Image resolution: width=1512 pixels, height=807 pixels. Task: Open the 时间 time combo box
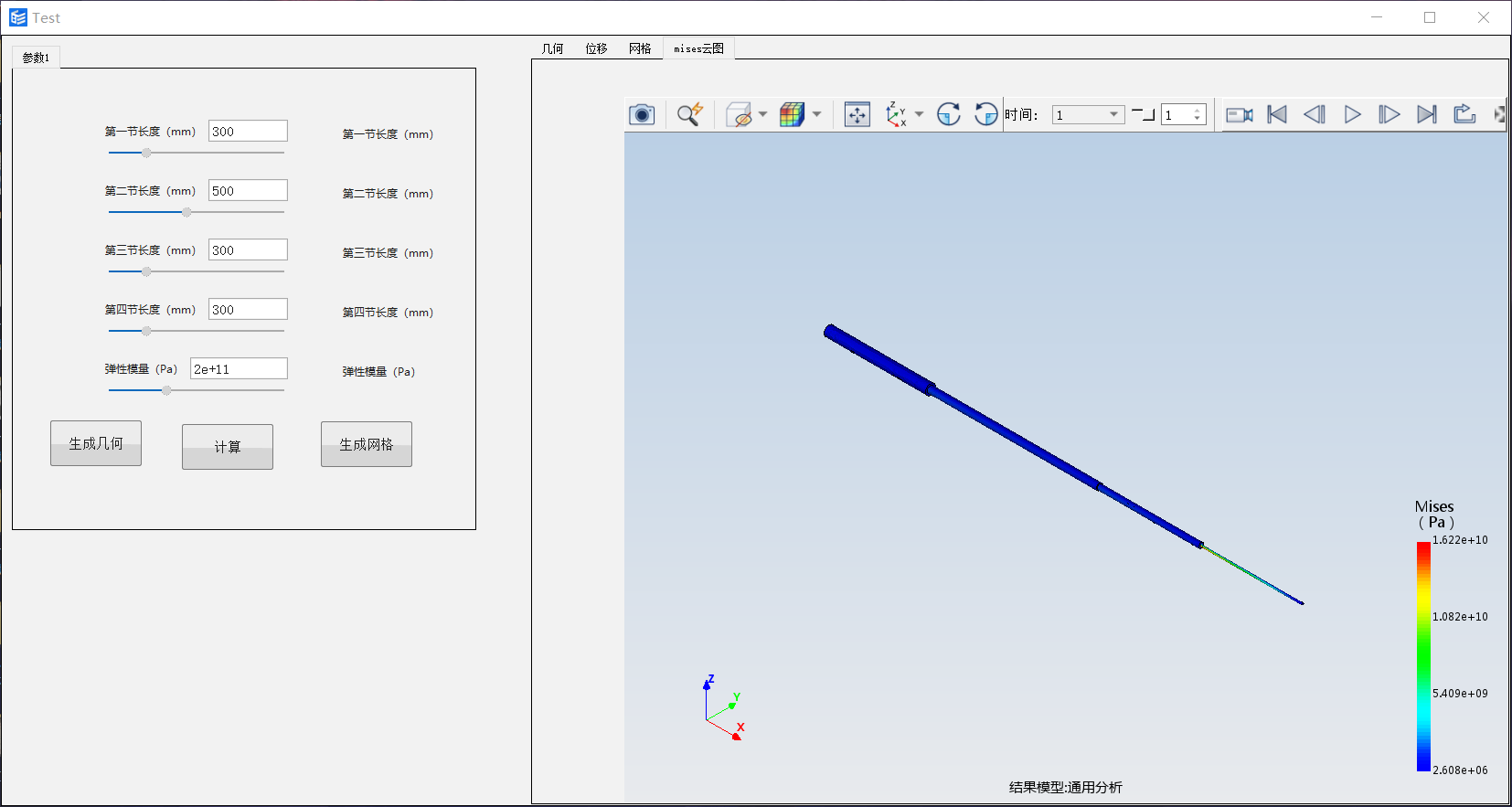tap(1088, 114)
